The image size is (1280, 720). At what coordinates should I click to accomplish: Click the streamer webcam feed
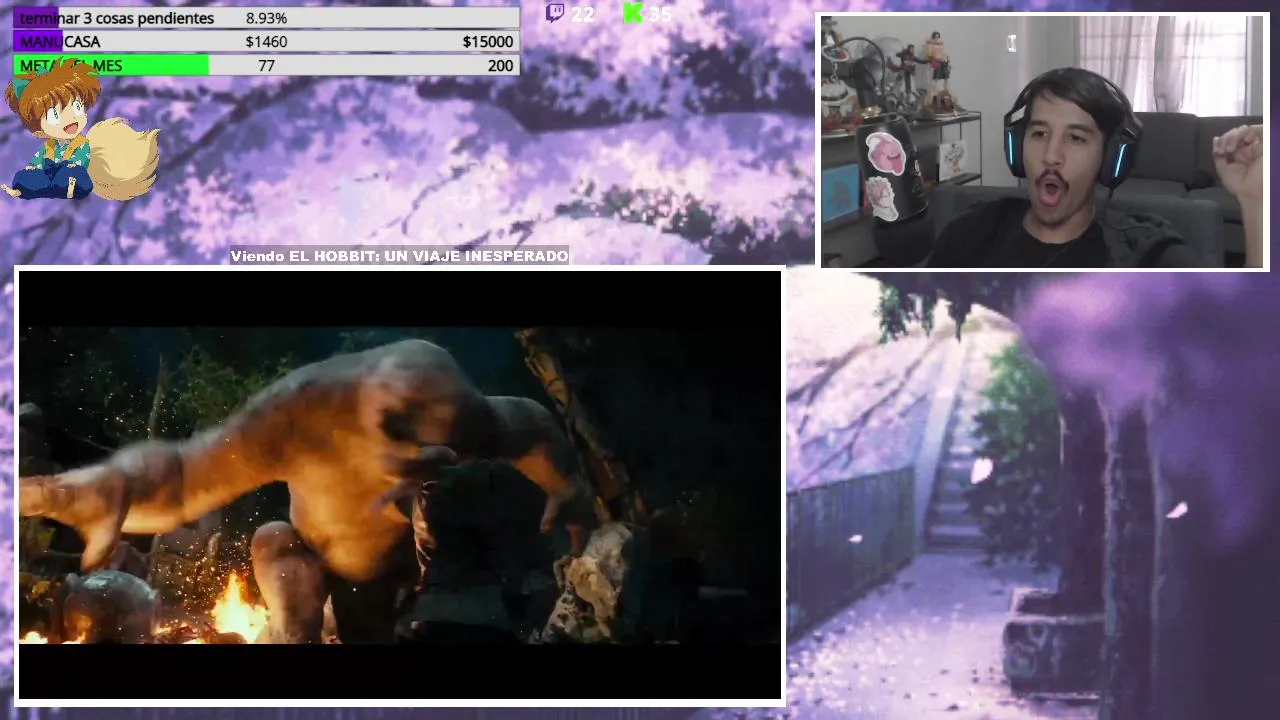pos(1043,142)
